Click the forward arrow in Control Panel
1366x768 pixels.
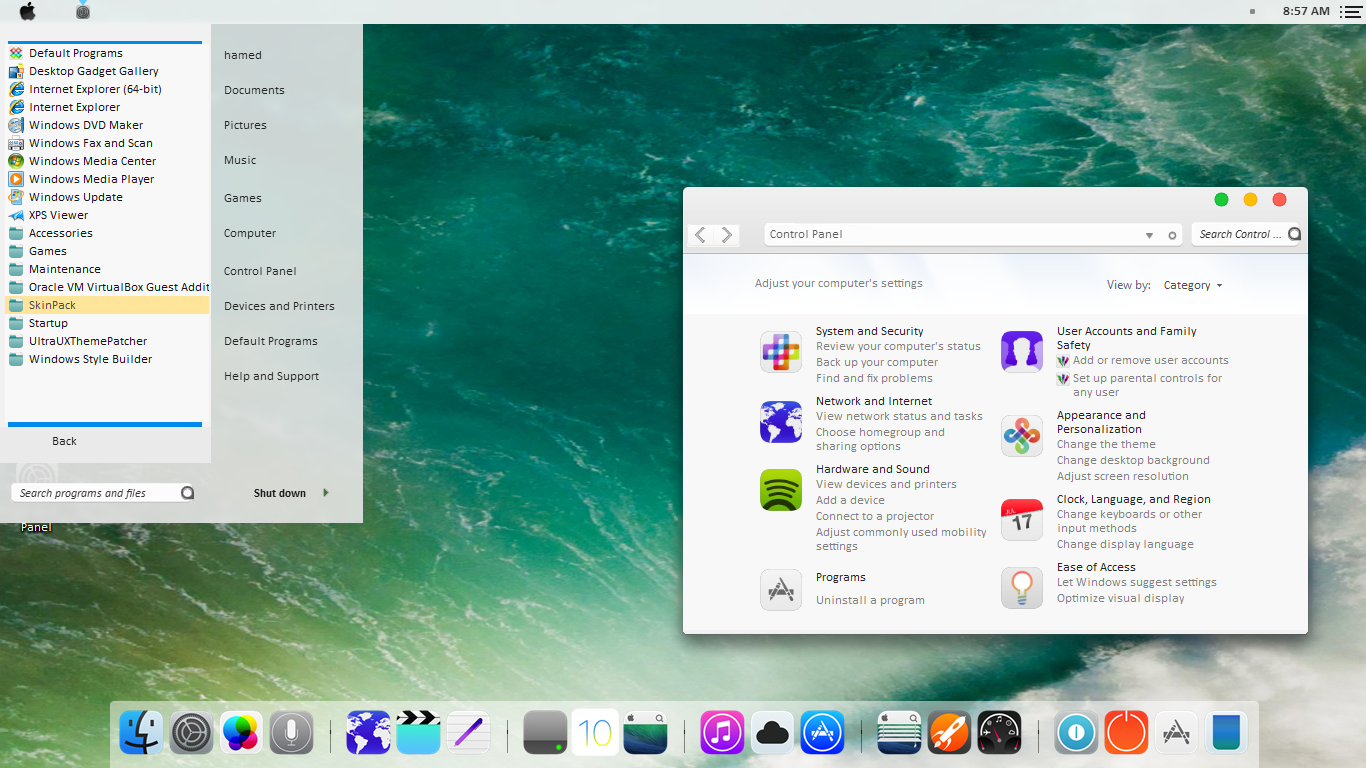(727, 235)
